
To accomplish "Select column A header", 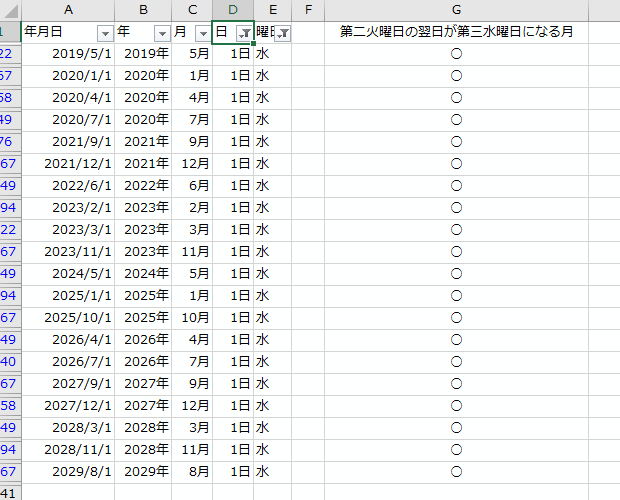I will point(68,10).
